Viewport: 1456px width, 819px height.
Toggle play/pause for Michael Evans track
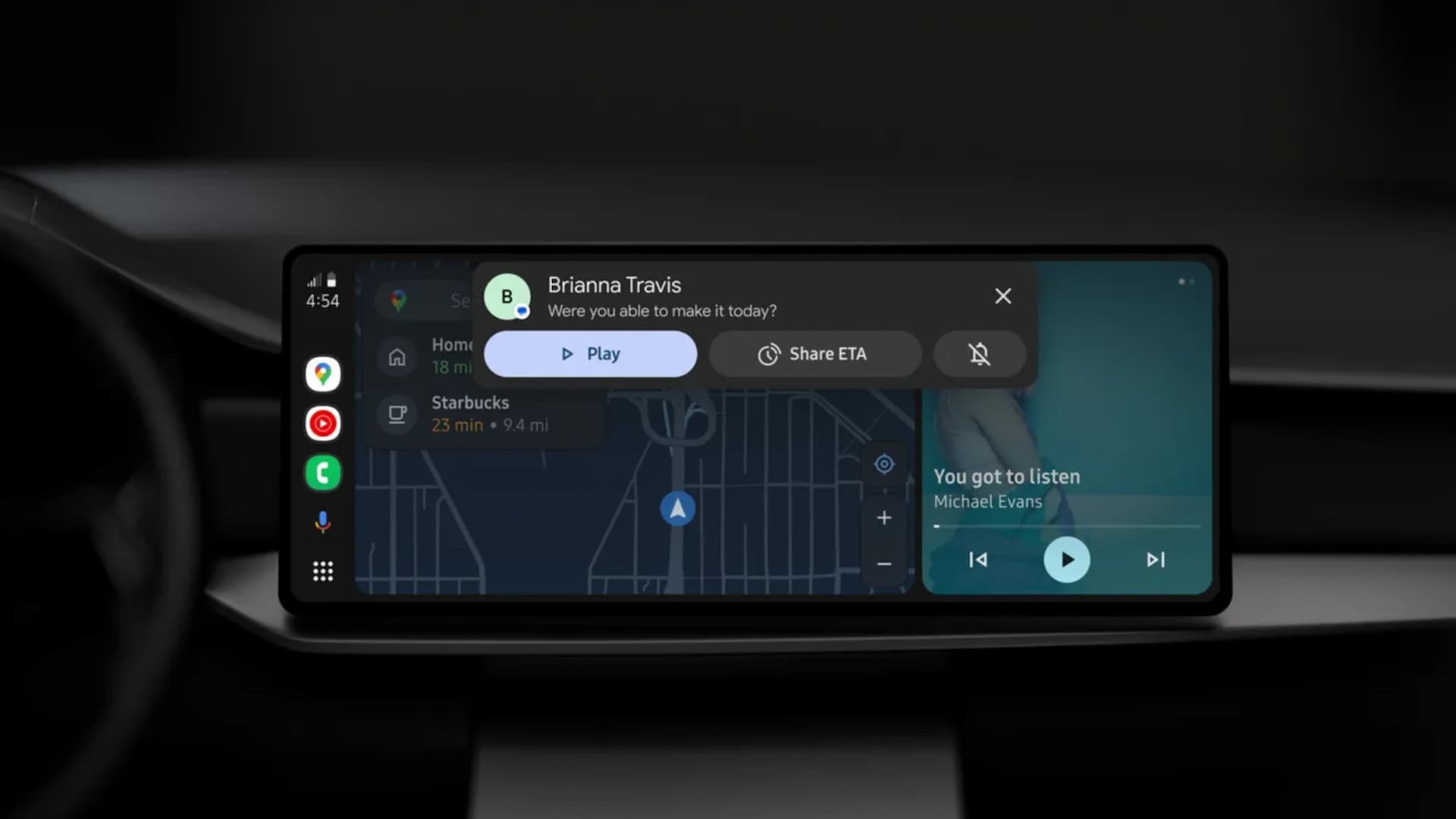point(1066,559)
